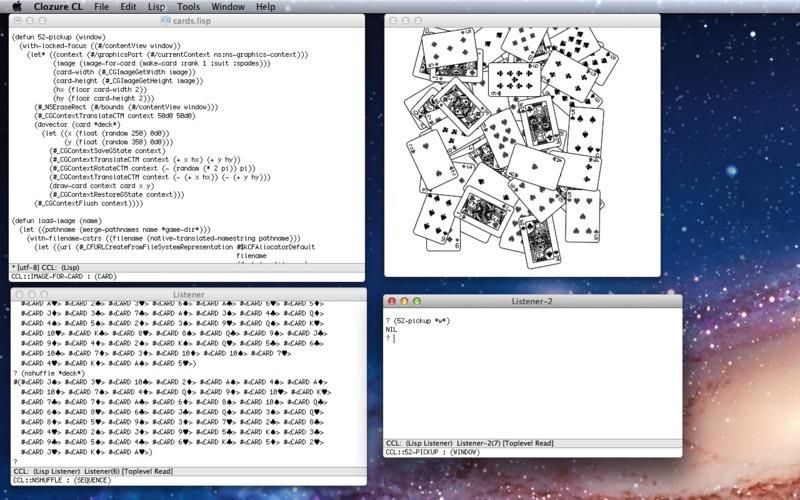This screenshot has width=800, height=500.
Task: Minimize the Listener-2 window with yellow button
Action: (x=404, y=301)
